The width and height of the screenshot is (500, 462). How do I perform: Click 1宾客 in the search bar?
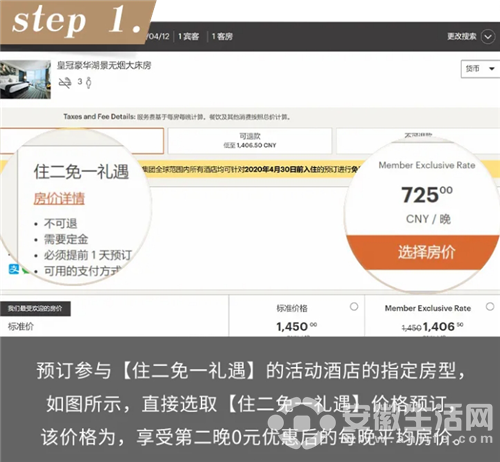[x=189, y=37]
